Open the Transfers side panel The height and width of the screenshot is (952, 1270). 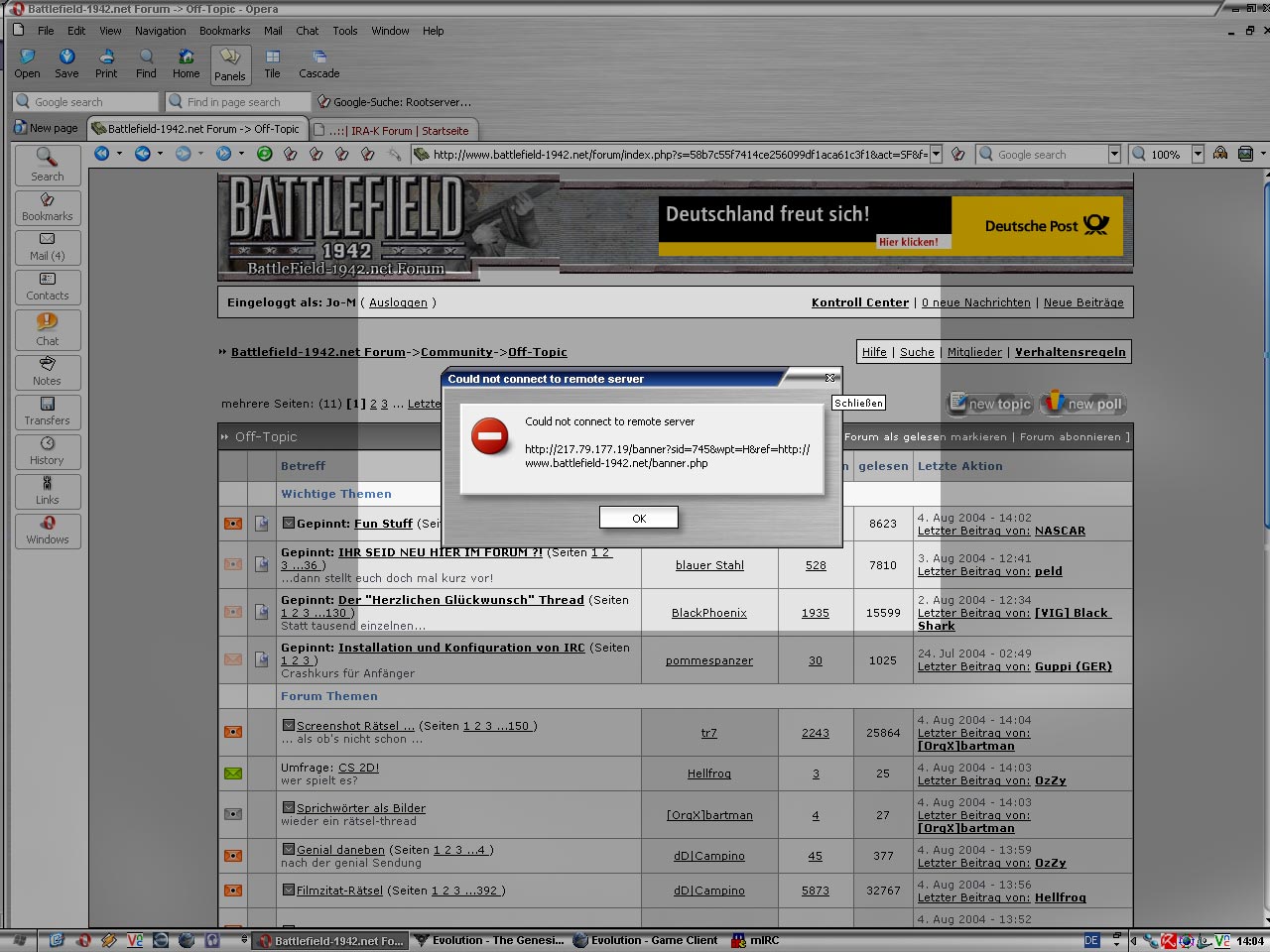[47, 412]
